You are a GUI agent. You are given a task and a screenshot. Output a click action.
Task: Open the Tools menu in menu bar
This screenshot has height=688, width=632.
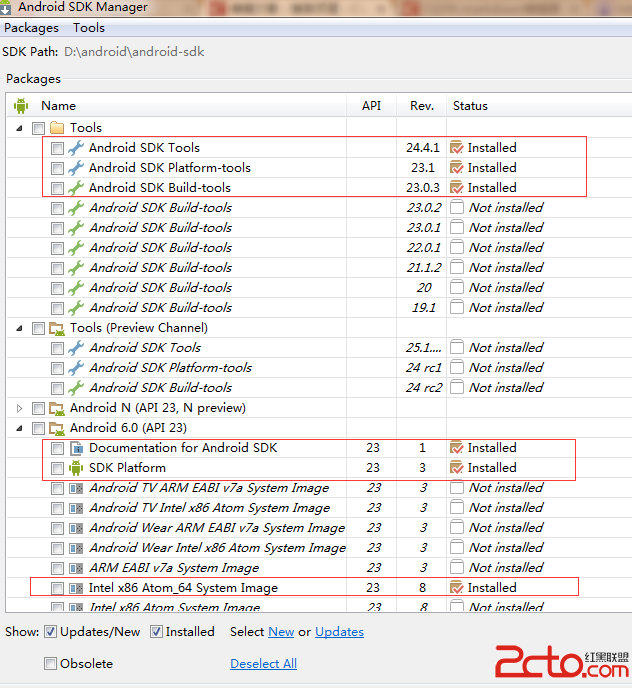88,28
